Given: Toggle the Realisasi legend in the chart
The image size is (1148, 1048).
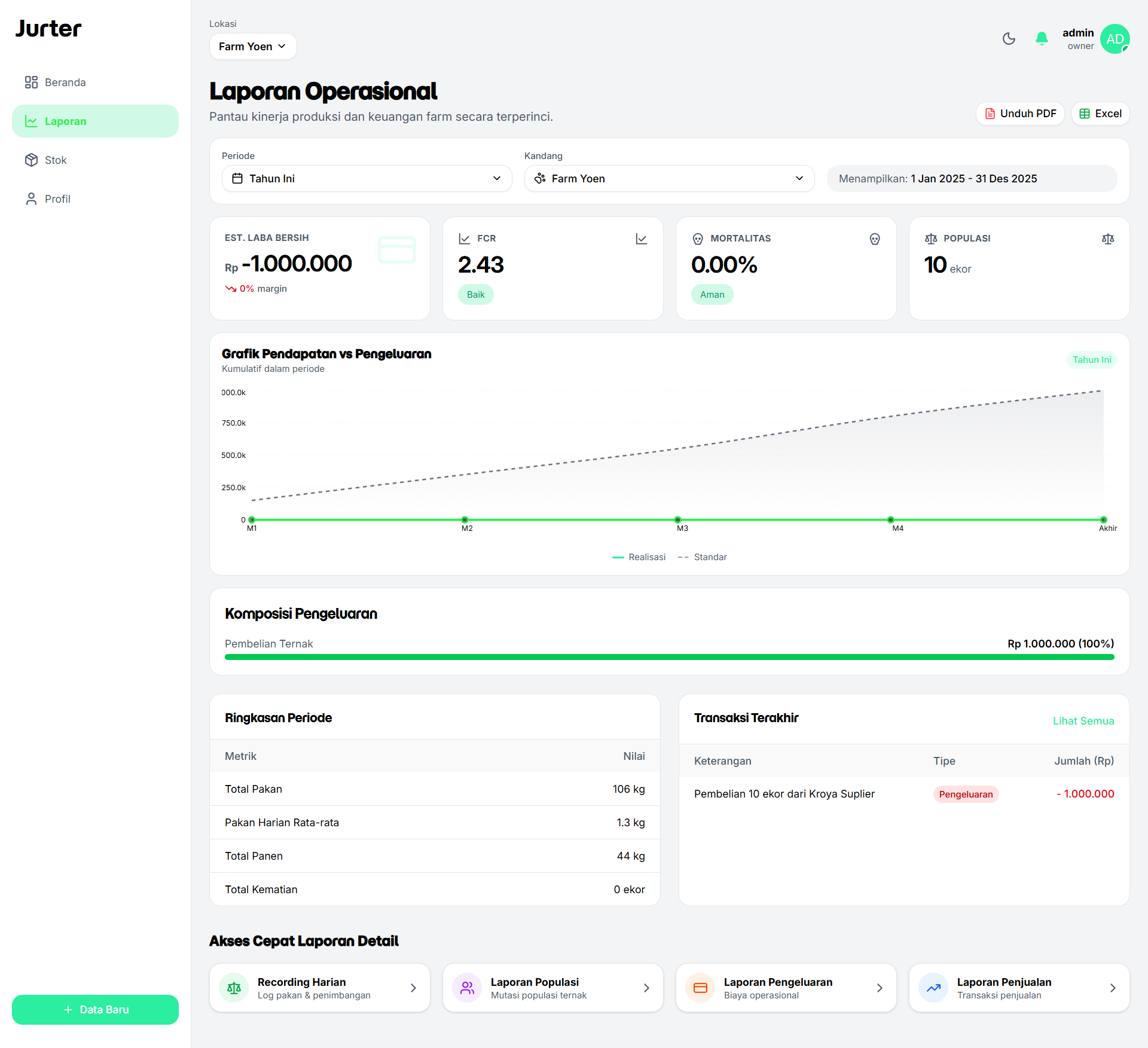Looking at the screenshot, I should (x=639, y=557).
